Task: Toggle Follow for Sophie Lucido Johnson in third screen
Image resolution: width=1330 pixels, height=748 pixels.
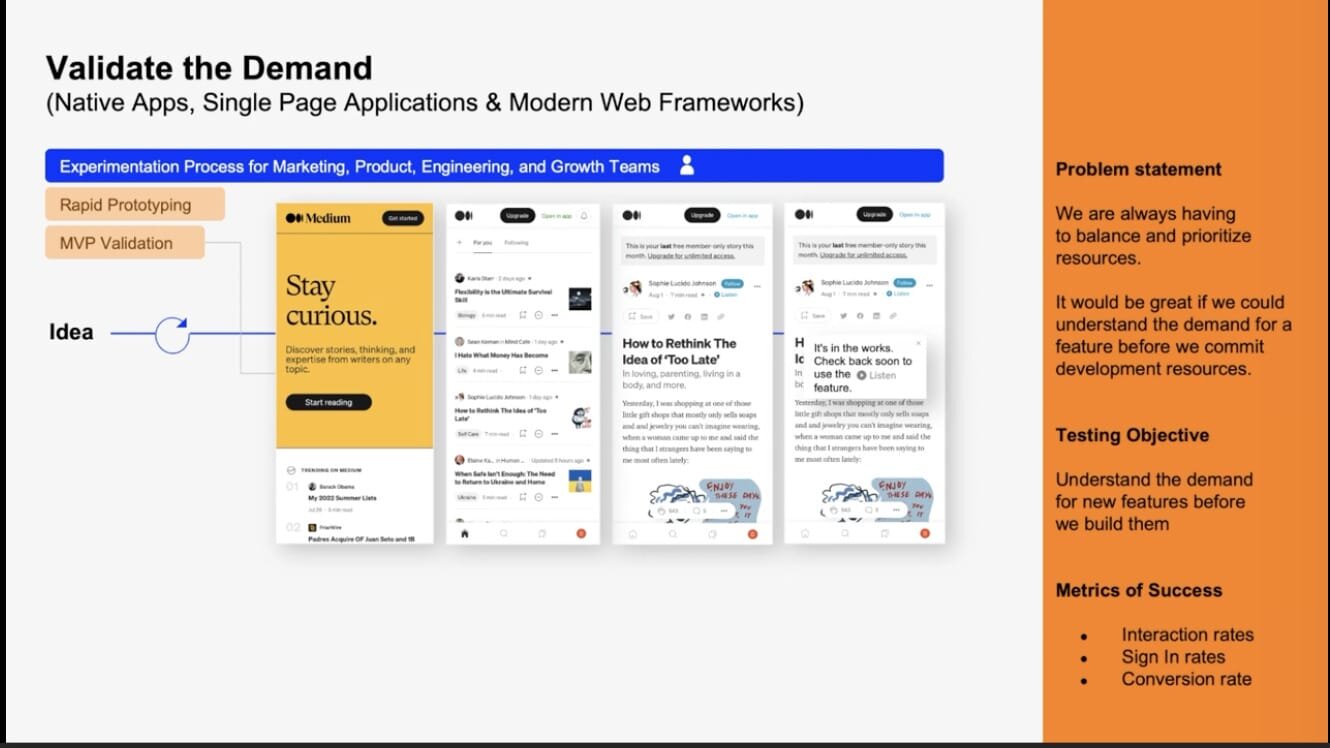Action: click(x=732, y=284)
